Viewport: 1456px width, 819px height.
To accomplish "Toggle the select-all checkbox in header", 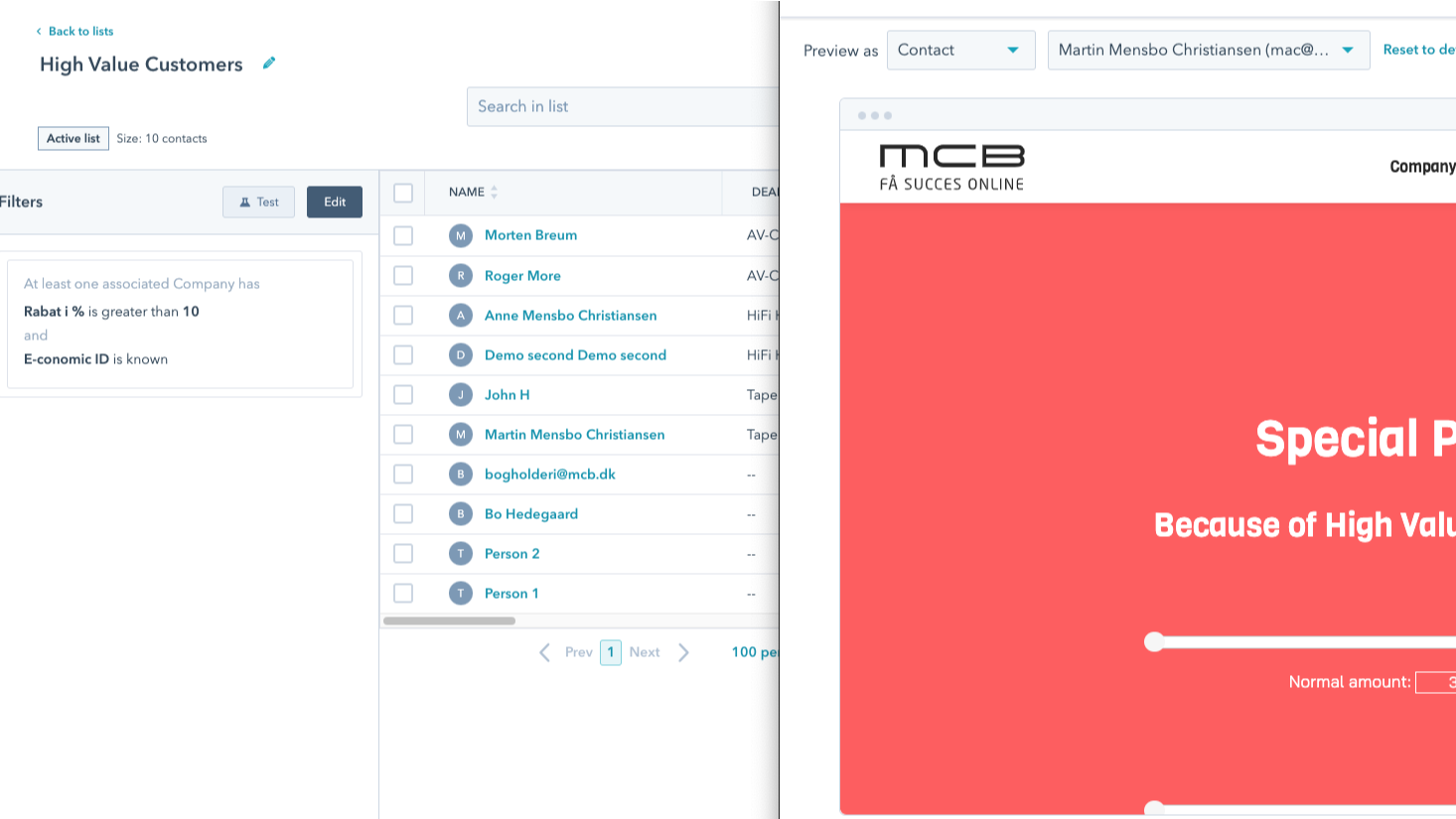I will 403,193.
